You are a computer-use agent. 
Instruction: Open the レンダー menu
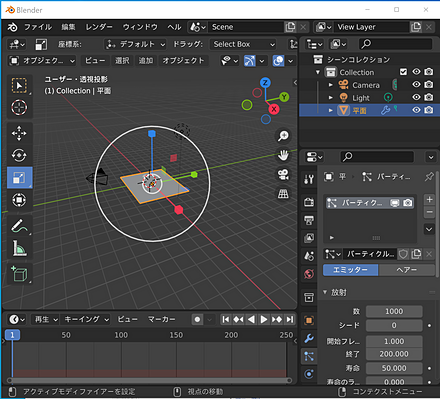(x=99, y=27)
